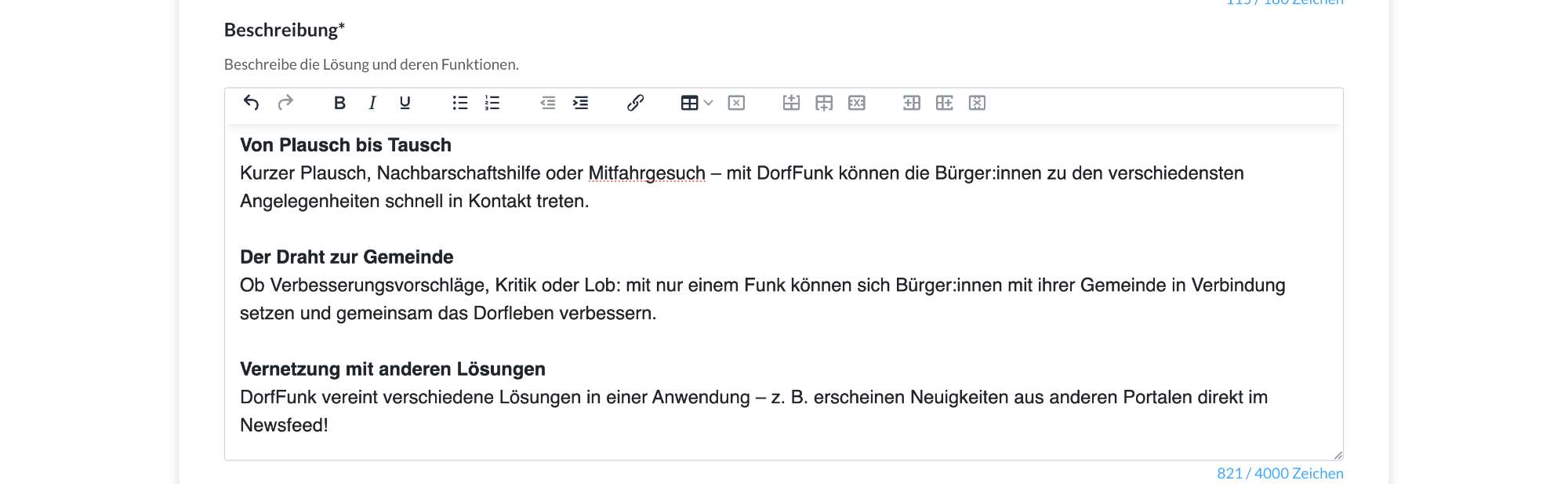Delete the current table column
1568x484 pixels.
tap(977, 103)
